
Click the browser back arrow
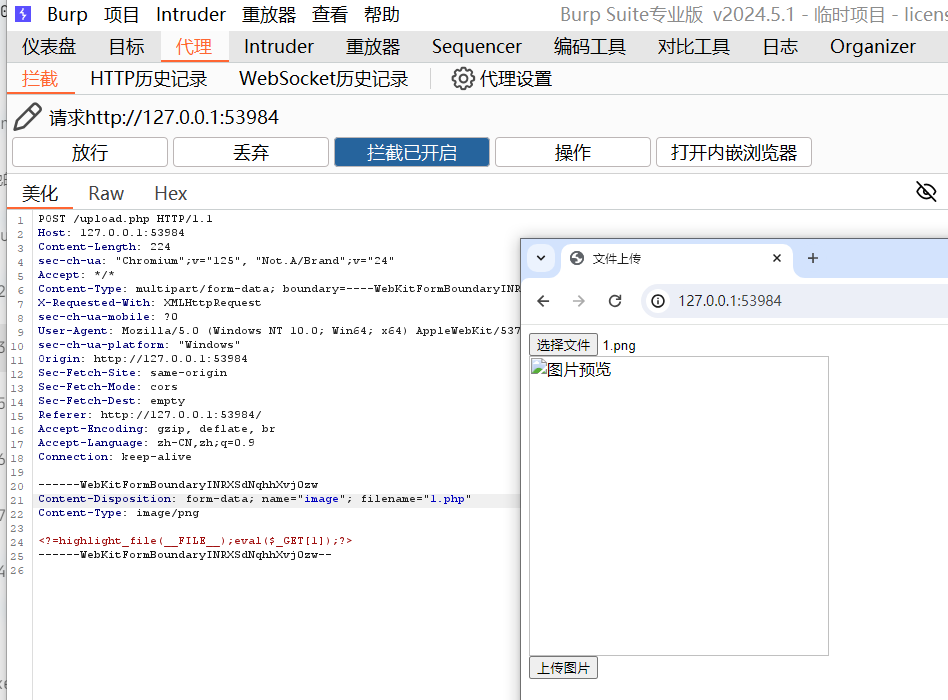coord(543,301)
